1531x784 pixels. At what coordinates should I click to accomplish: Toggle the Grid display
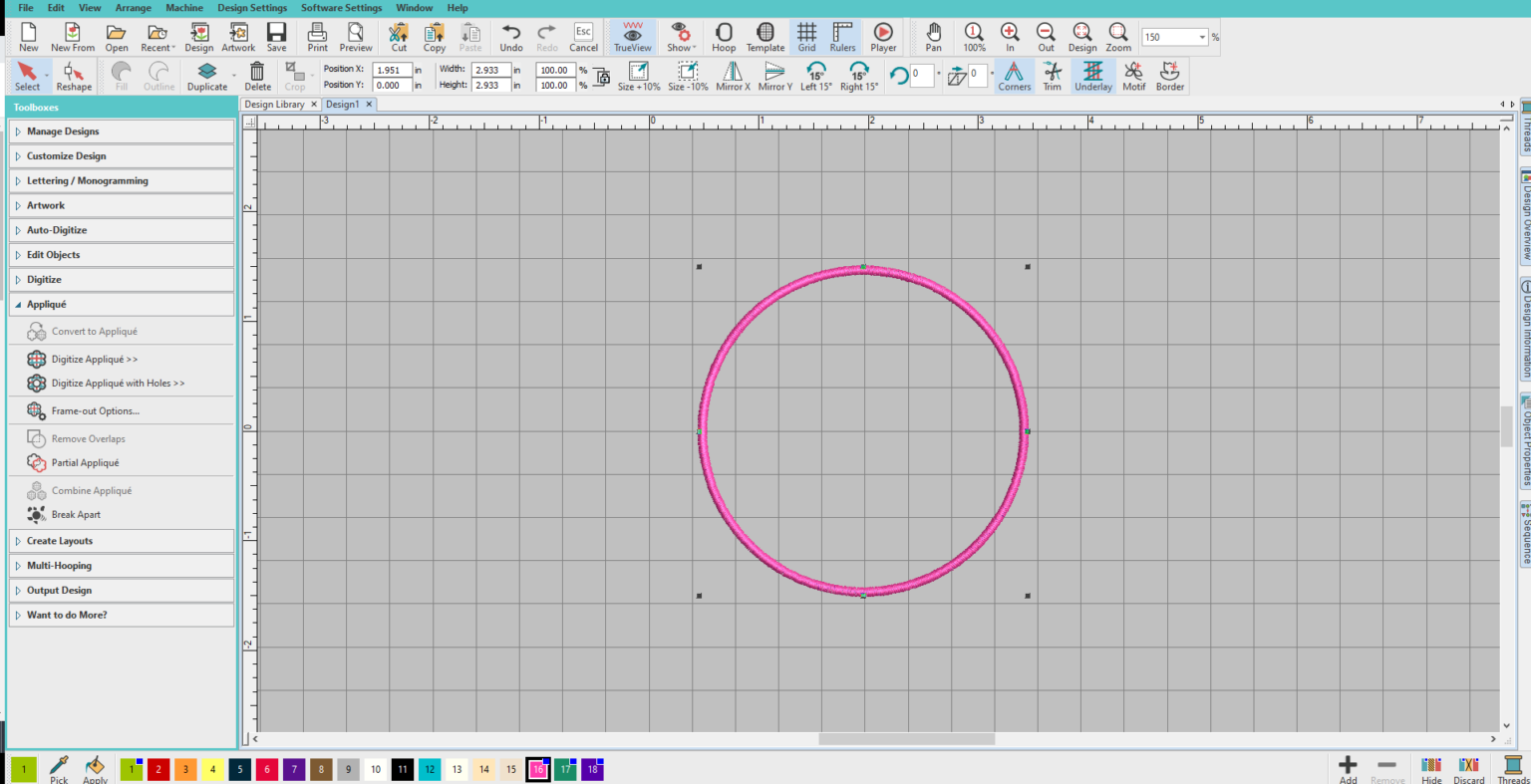[806, 37]
